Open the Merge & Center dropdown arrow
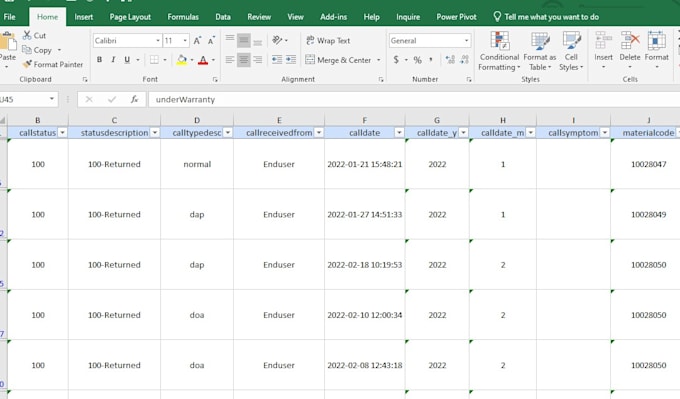 coord(379,60)
